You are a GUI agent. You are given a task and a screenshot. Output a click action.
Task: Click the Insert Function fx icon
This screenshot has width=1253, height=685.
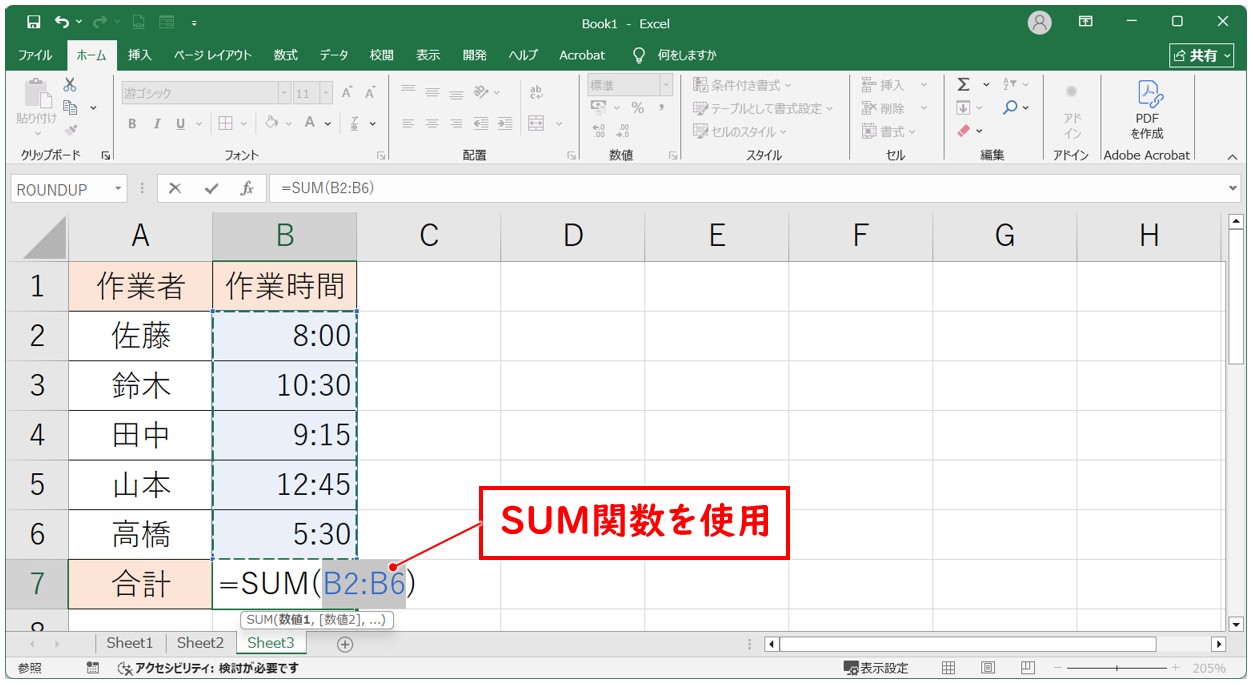point(246,188)
